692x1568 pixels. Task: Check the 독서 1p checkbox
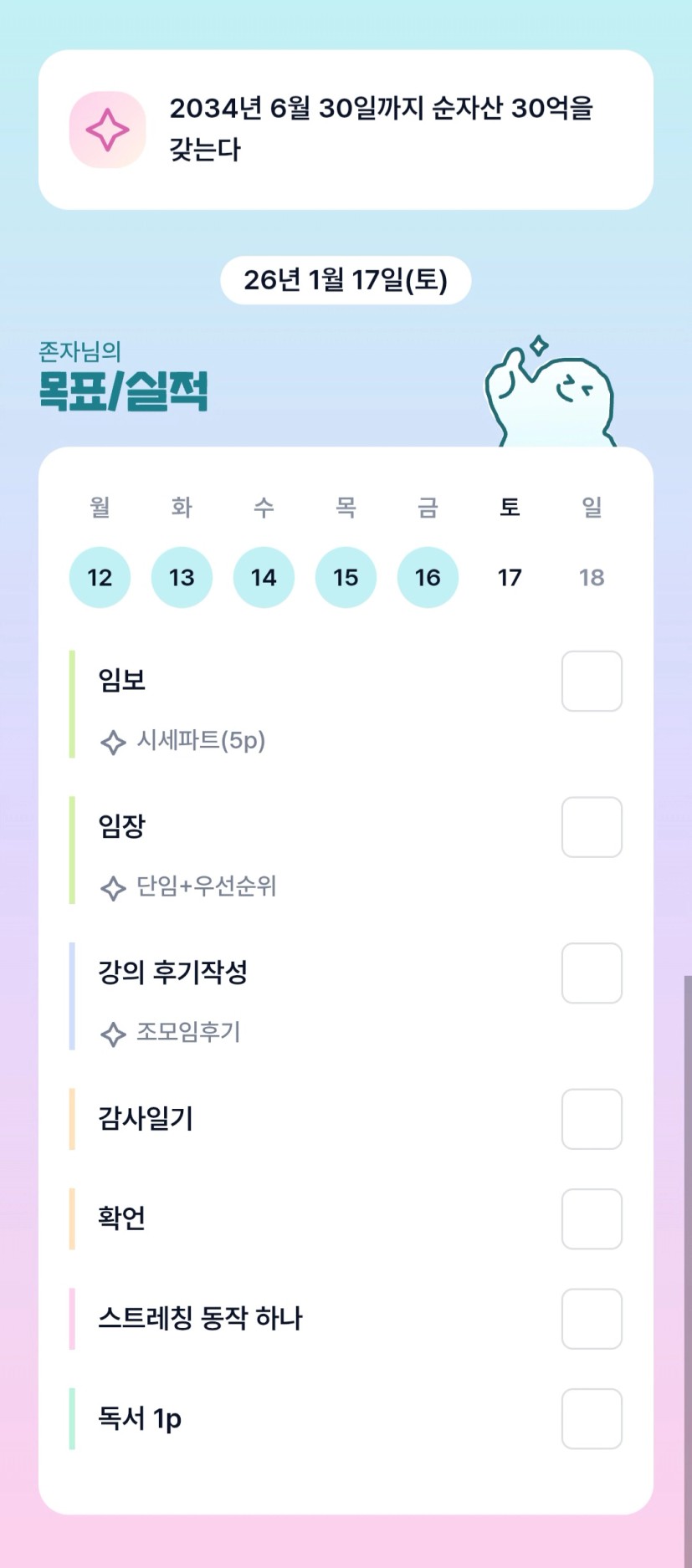(592, 1418)
